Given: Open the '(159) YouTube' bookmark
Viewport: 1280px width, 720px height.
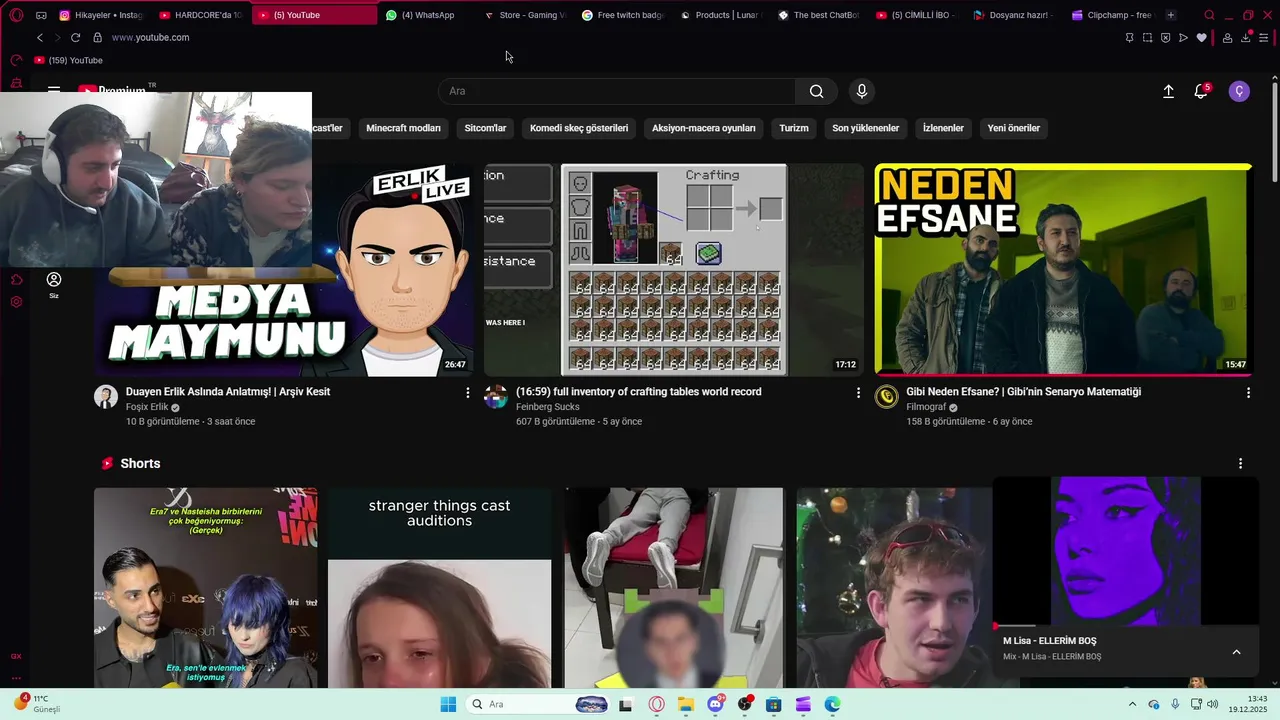Looking at the screenshot, I should [68, 60].
